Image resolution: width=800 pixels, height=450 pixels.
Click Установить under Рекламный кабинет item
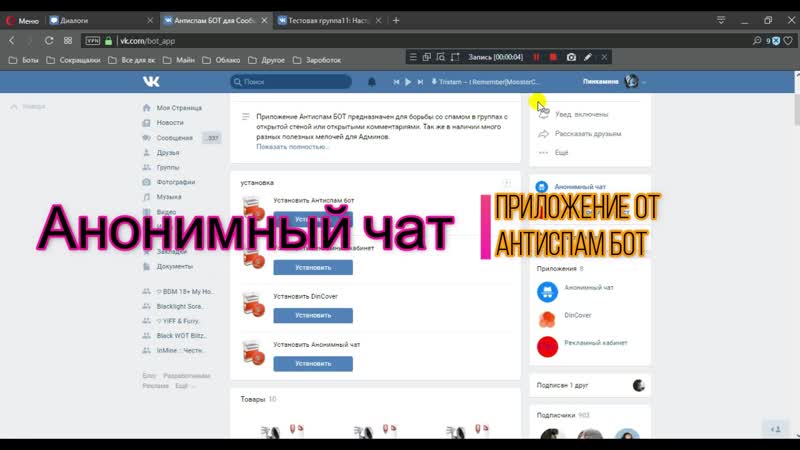313,267
